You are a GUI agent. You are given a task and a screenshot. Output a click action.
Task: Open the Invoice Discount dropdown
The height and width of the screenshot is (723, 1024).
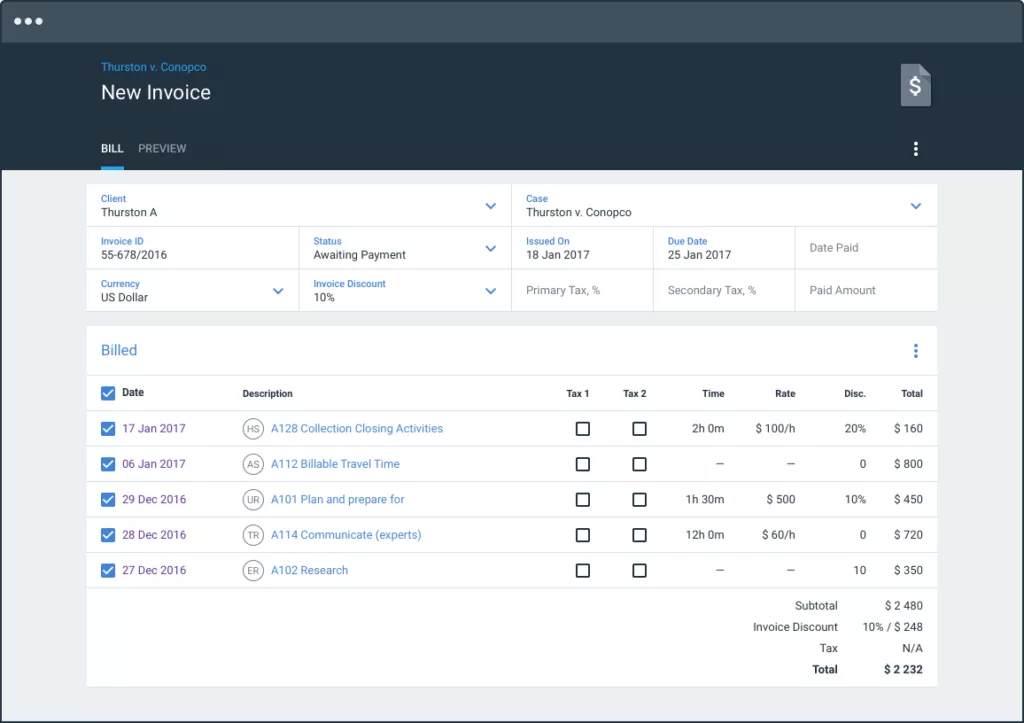[x=405, y=291]
